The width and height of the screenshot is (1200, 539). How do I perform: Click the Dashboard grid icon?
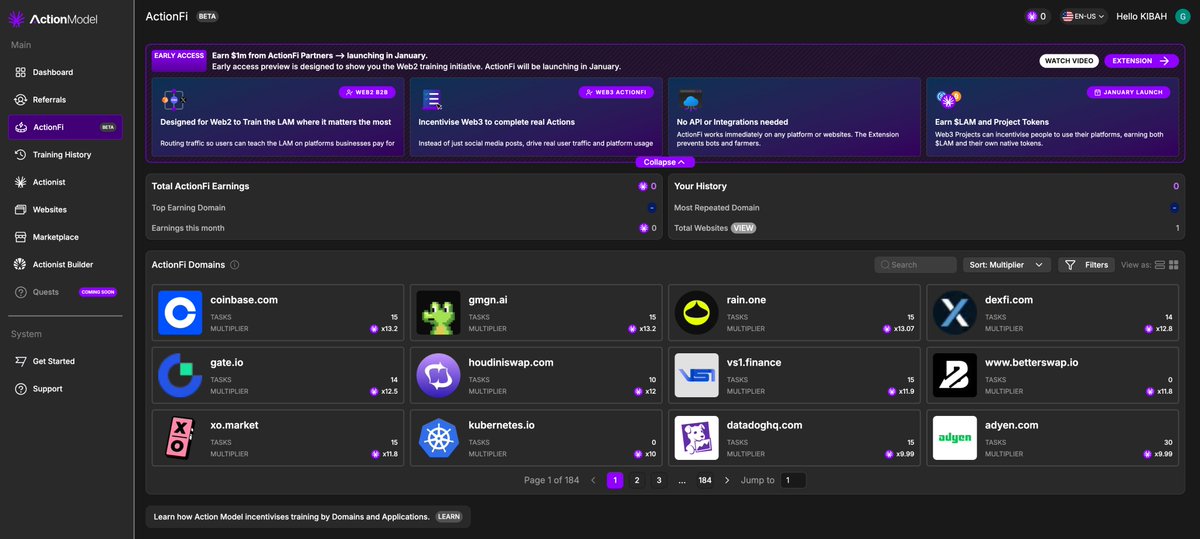point(20,72)
